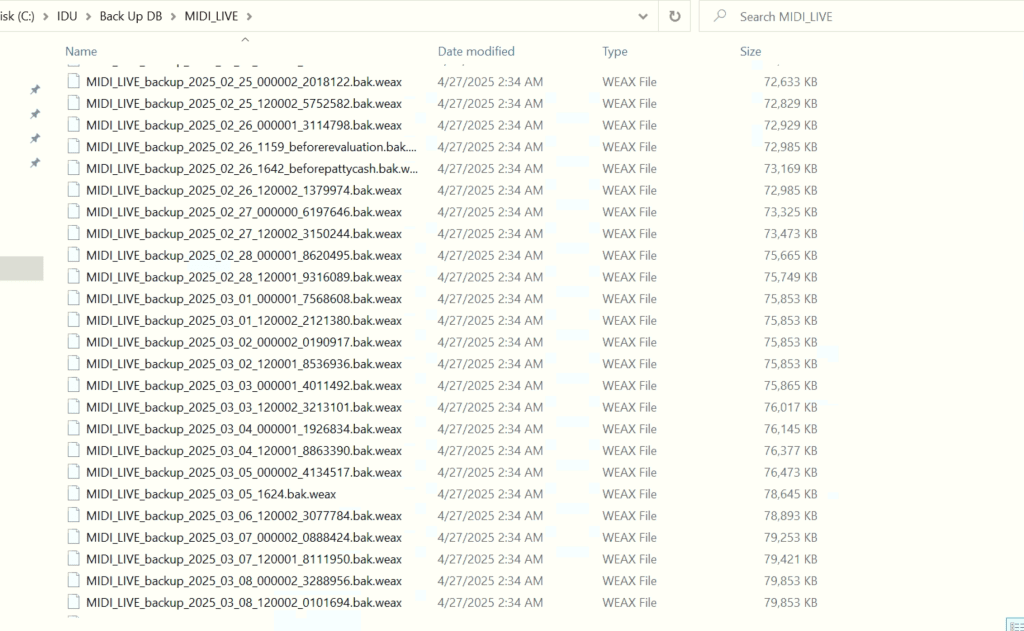Click file icon of beforerevaluation backup
The width and height of the screenshot is (1024, 631).
tap(74, 146)
